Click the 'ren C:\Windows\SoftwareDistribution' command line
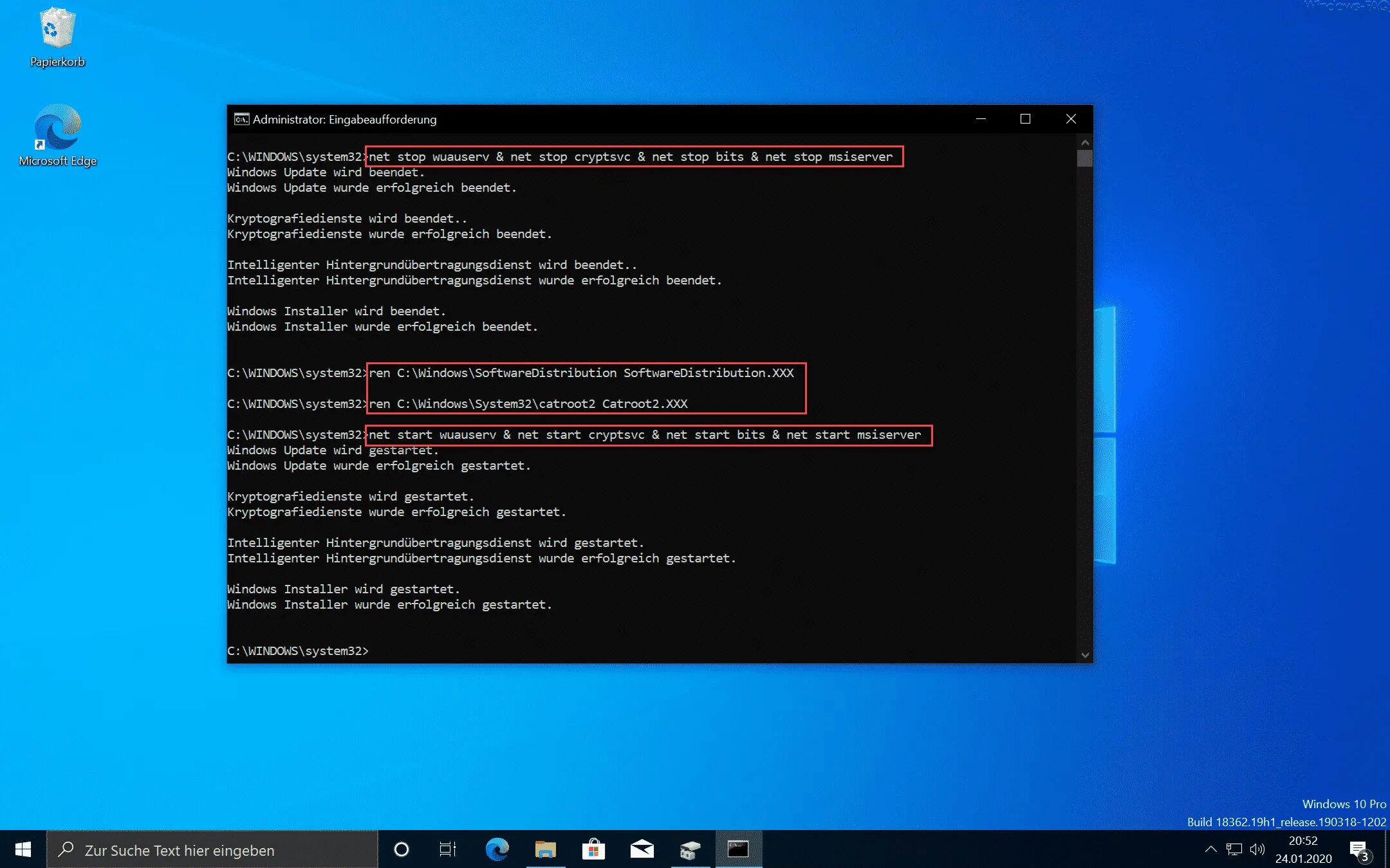Screen dimensions: 1390x868 pos(581,373)
